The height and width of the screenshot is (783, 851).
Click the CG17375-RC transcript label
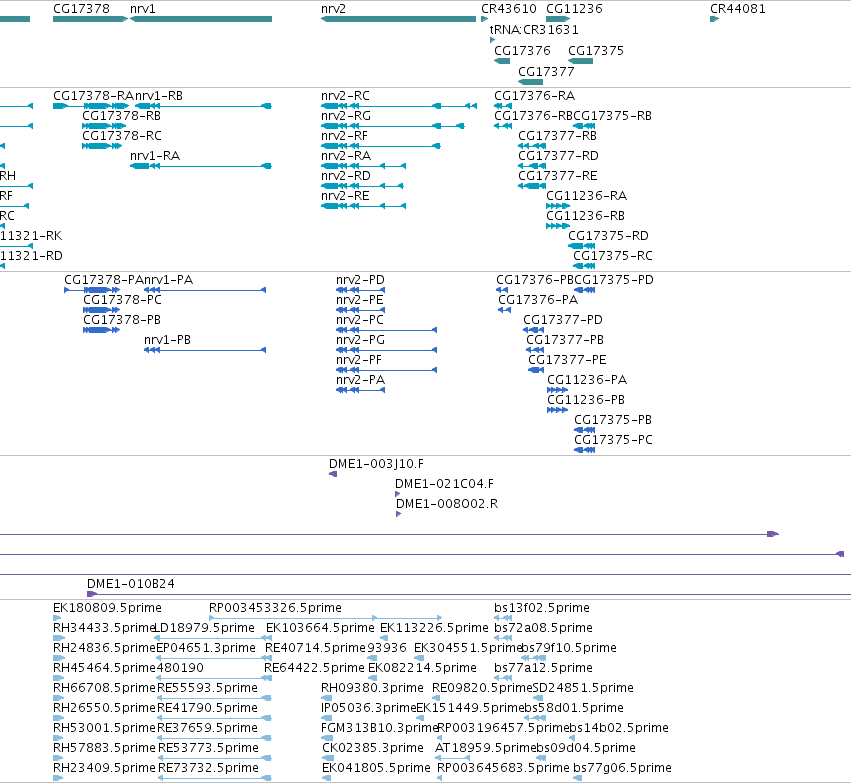[613, 256]
